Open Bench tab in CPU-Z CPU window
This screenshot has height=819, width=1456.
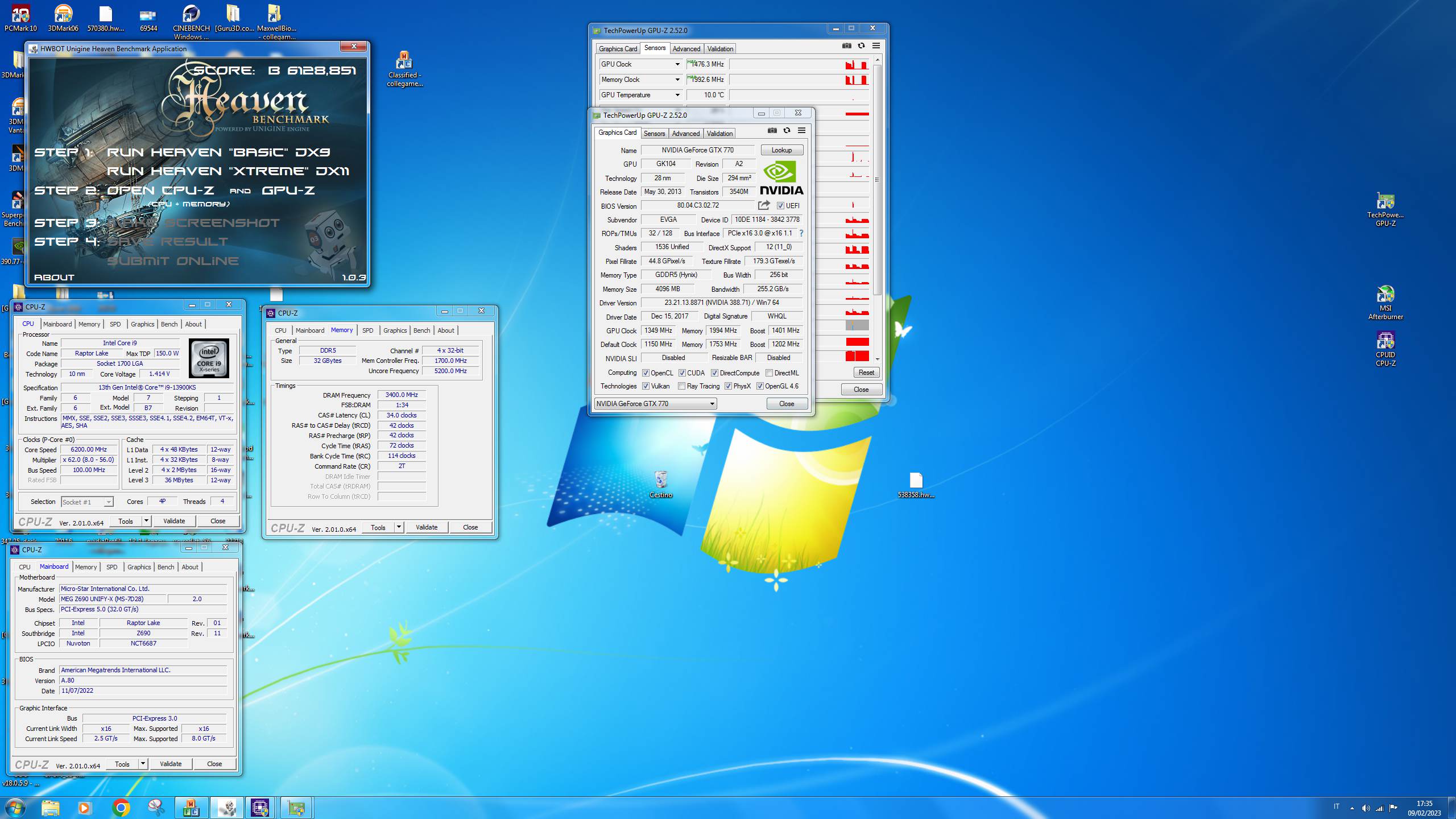point(169,324)
